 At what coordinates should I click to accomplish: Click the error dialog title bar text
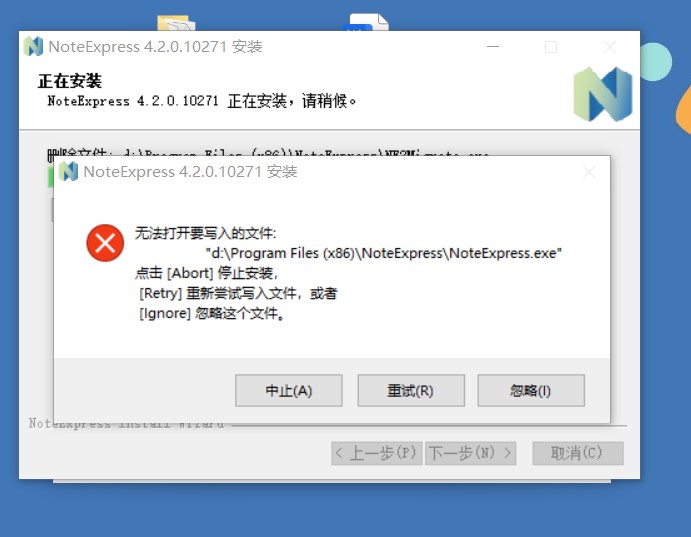pyautogui.click(x=190, y=171)
